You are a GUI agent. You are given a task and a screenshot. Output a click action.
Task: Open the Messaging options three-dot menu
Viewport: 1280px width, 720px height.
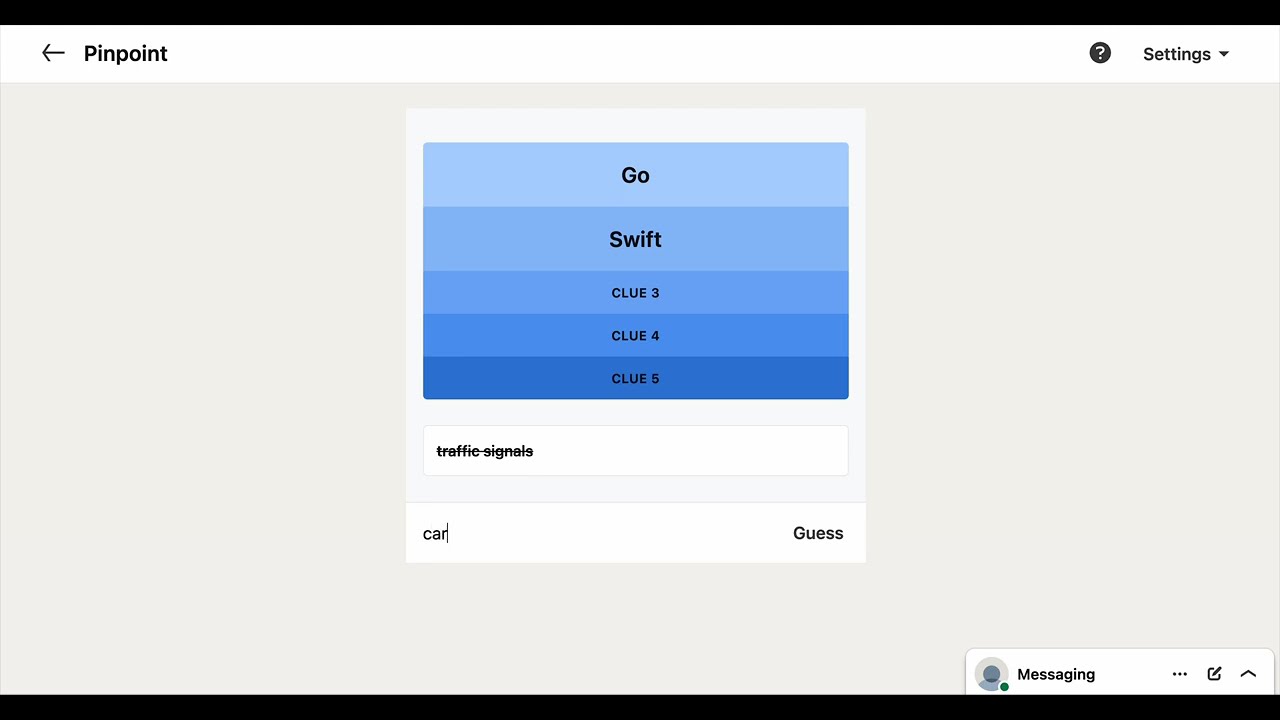(x=1180, y=674)
